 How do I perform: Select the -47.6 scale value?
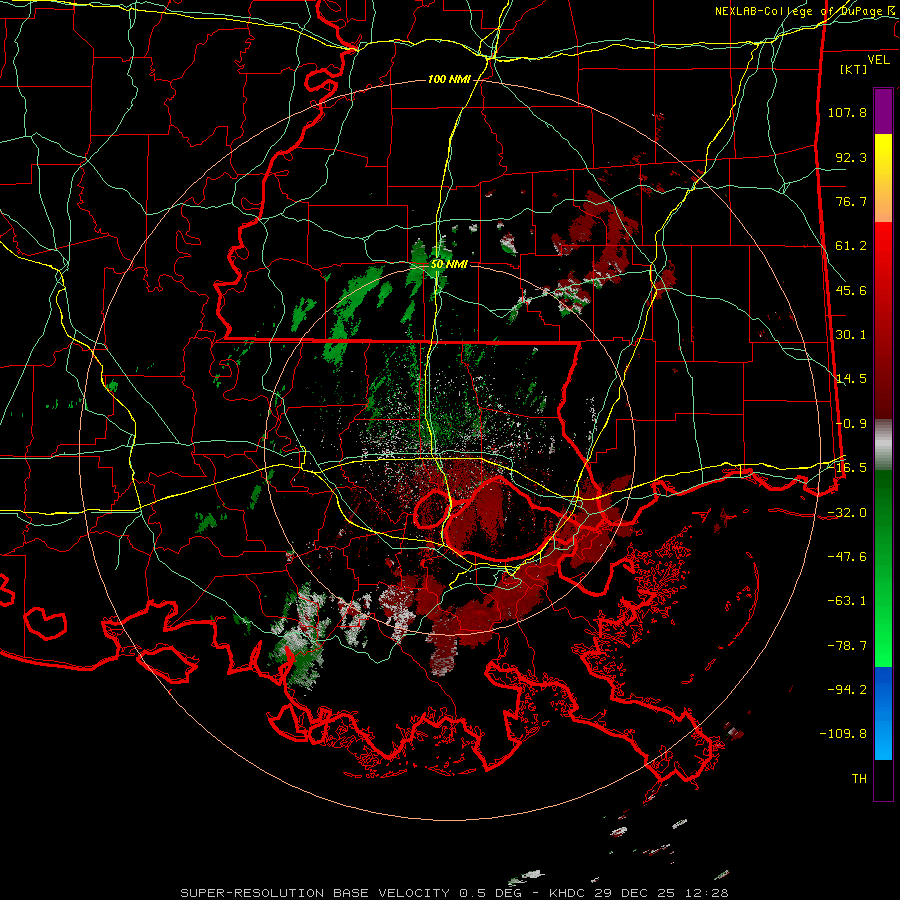point(847,557)
